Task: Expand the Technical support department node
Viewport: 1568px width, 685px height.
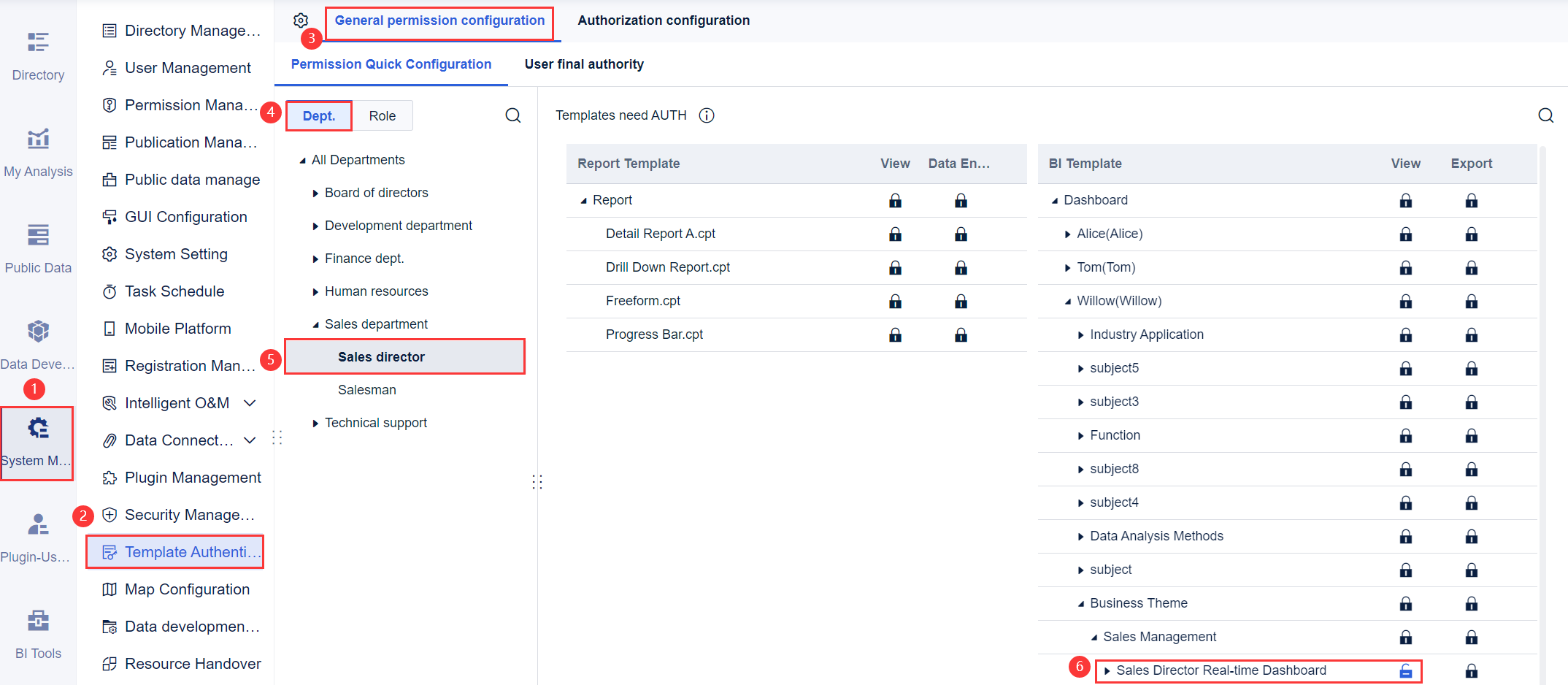Action: [315, 423]
